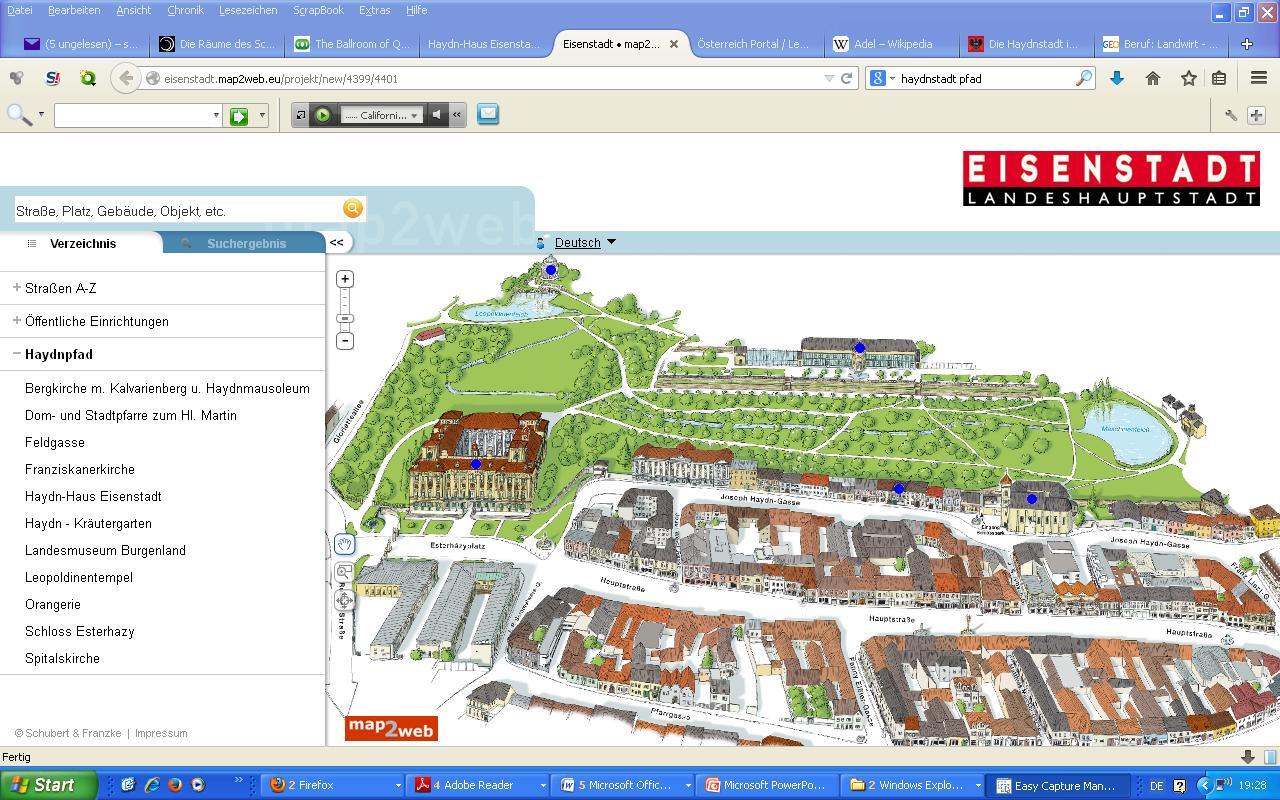Open the Chronik menu

point(185,10)
